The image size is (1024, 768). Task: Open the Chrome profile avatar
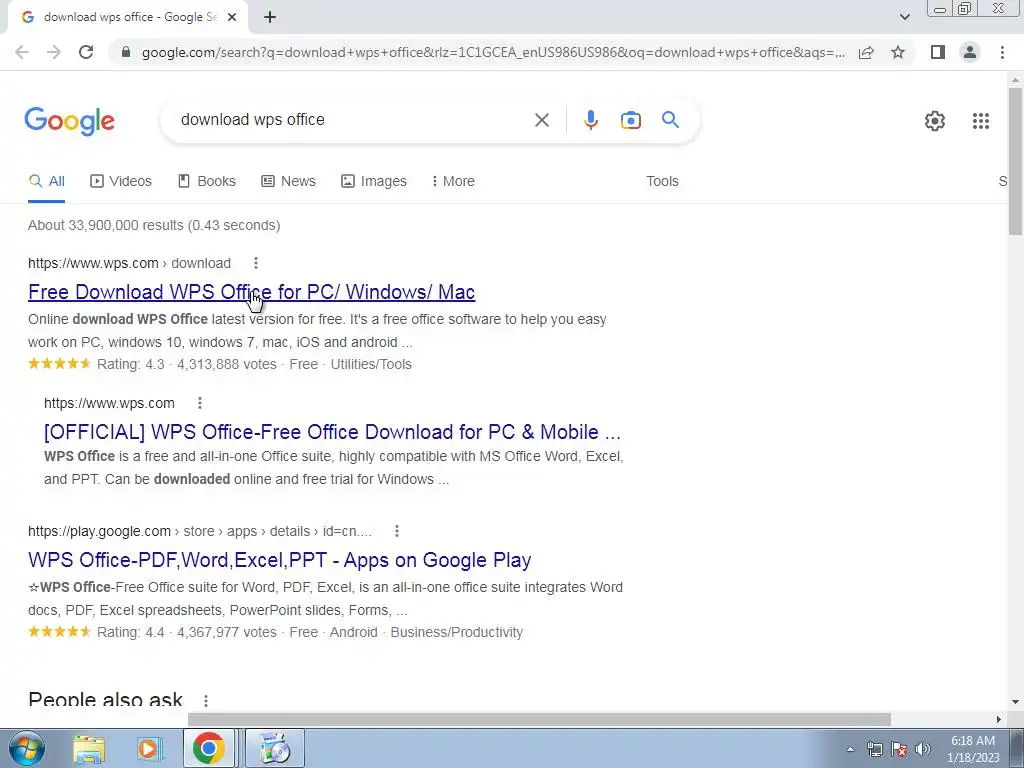click(x=970, y=52)
